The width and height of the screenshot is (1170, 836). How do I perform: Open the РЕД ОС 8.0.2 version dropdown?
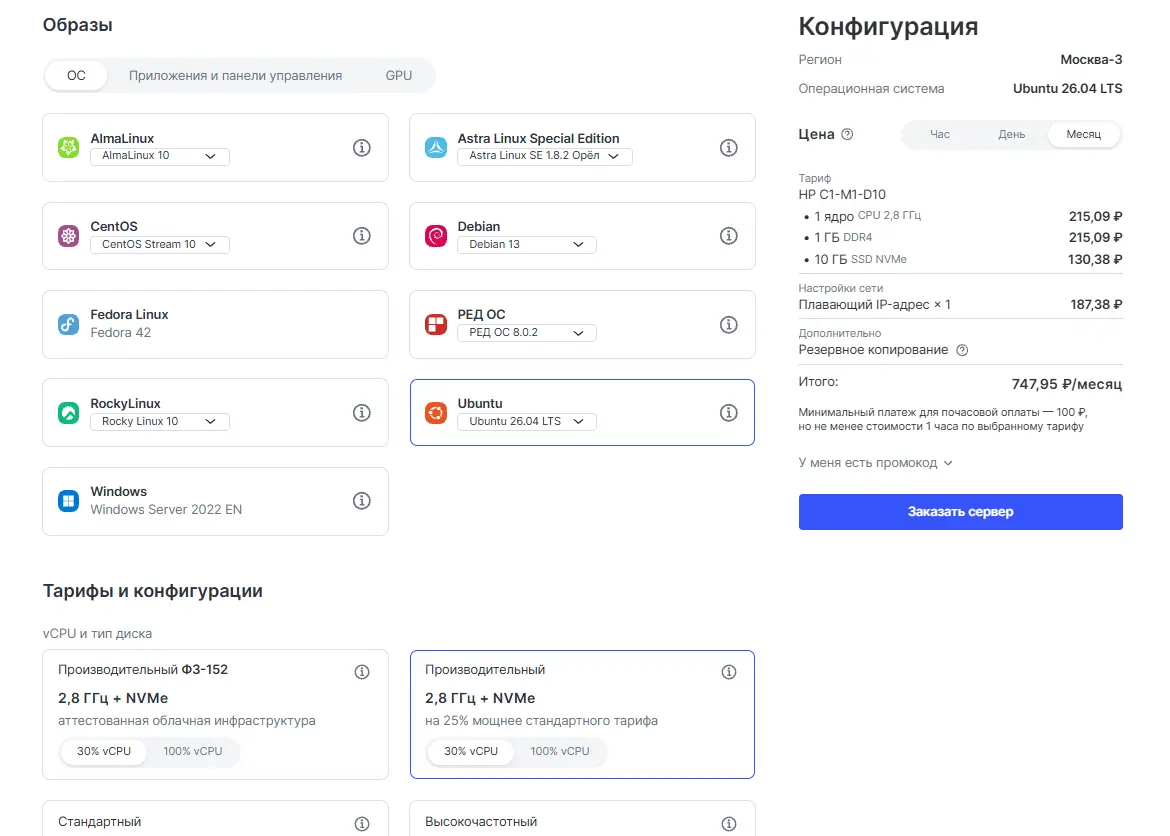pyautogui.click(x=527, y=333)
